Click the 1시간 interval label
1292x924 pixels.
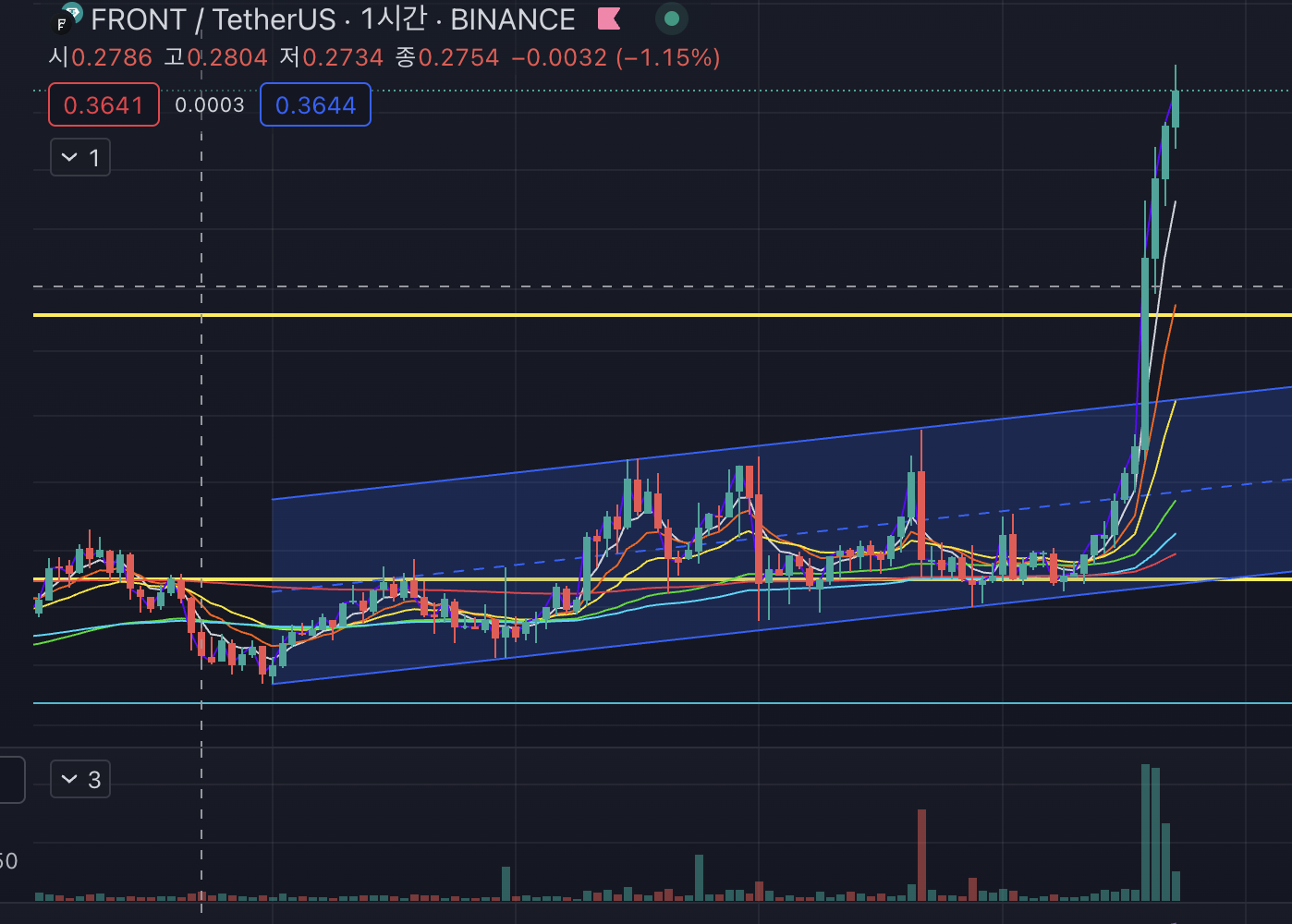coord(394,19)
